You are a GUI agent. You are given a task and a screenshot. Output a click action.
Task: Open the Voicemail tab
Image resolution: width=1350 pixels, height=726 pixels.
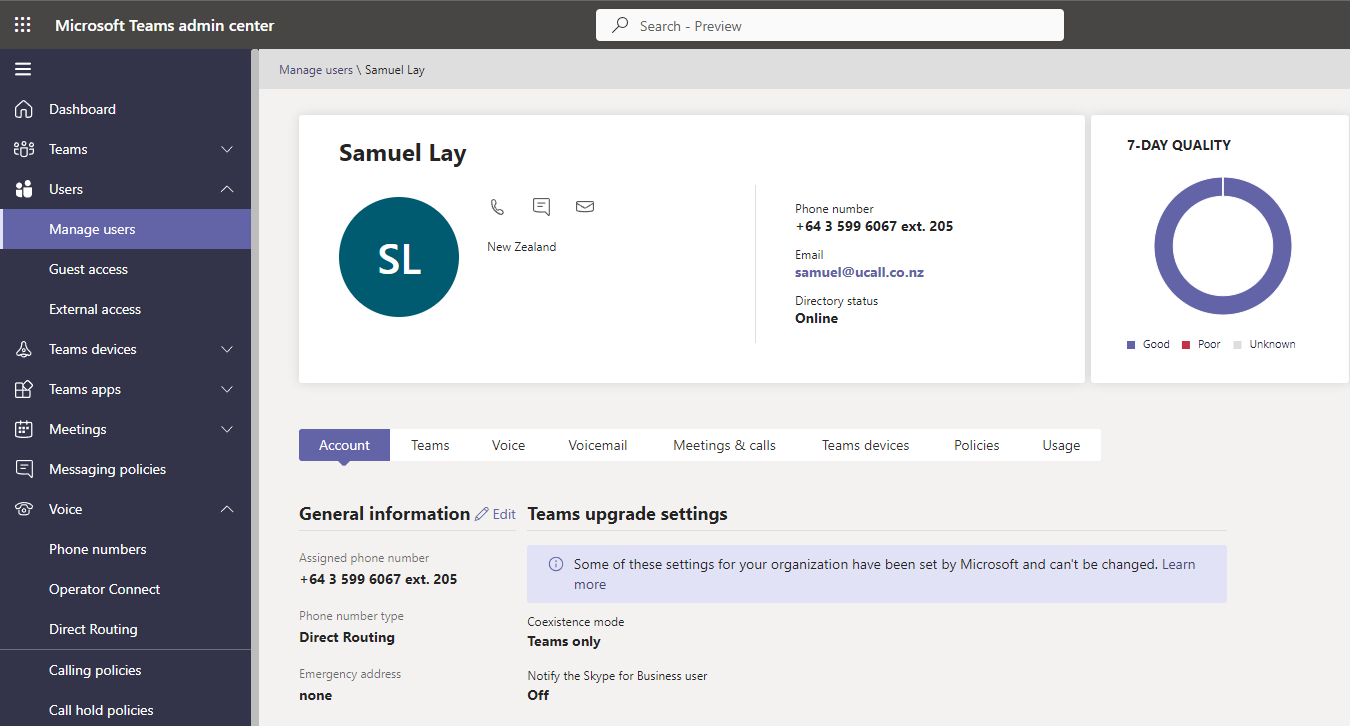598,445
